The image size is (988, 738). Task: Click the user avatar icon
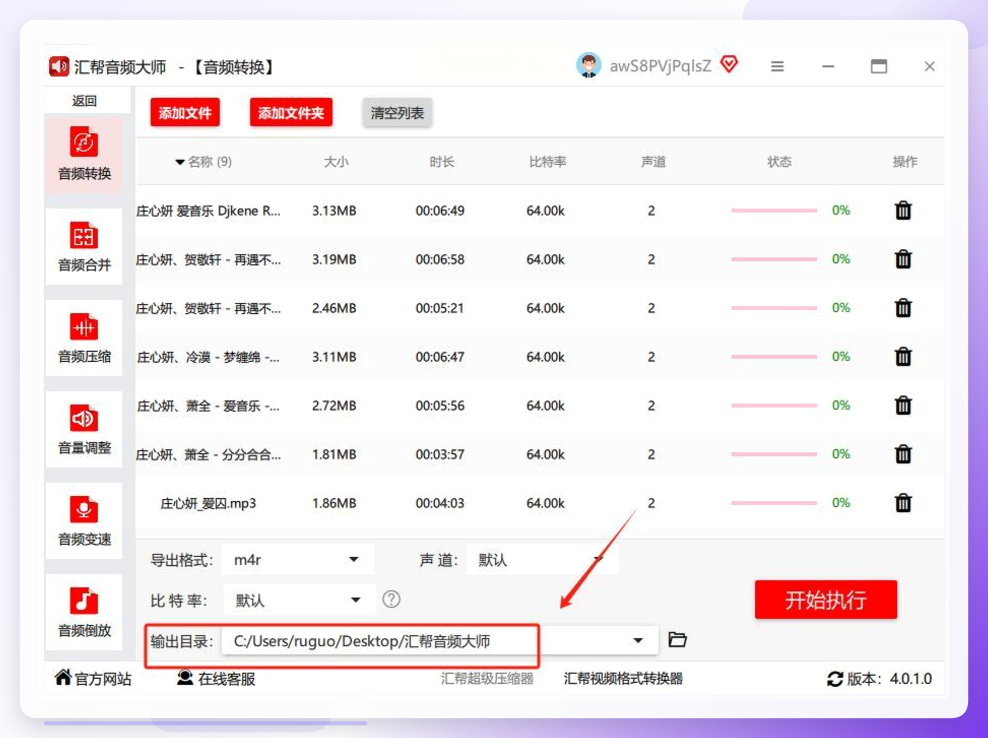pos(589,65)
